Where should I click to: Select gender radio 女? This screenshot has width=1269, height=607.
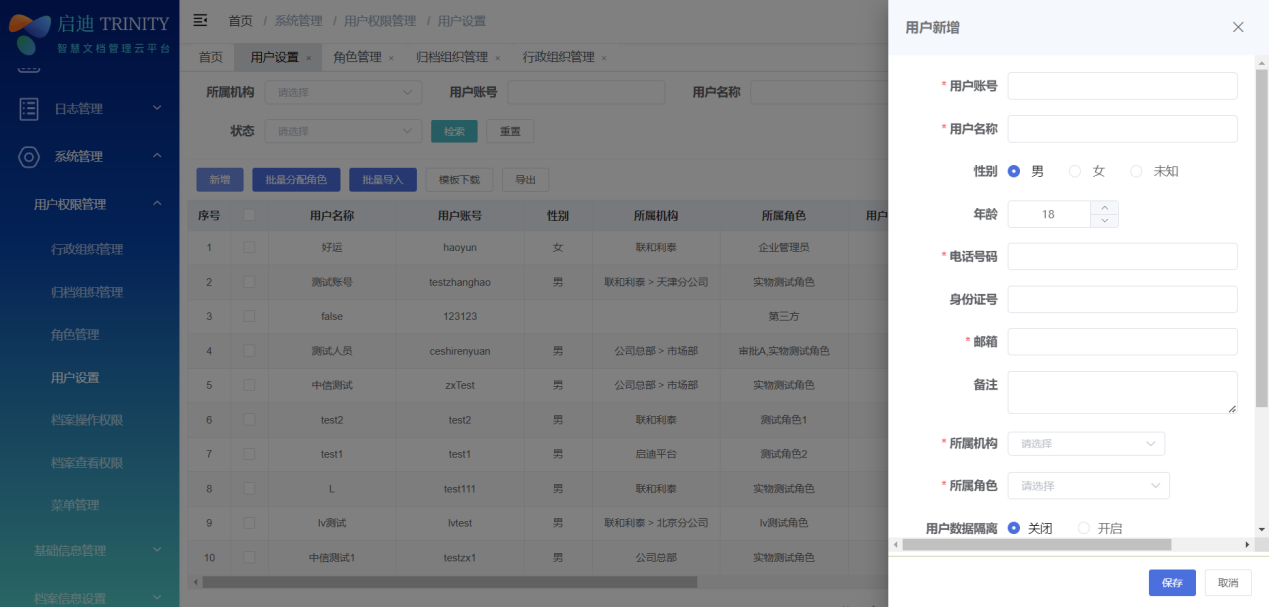pyautogui.click(x=1075, y=171)
